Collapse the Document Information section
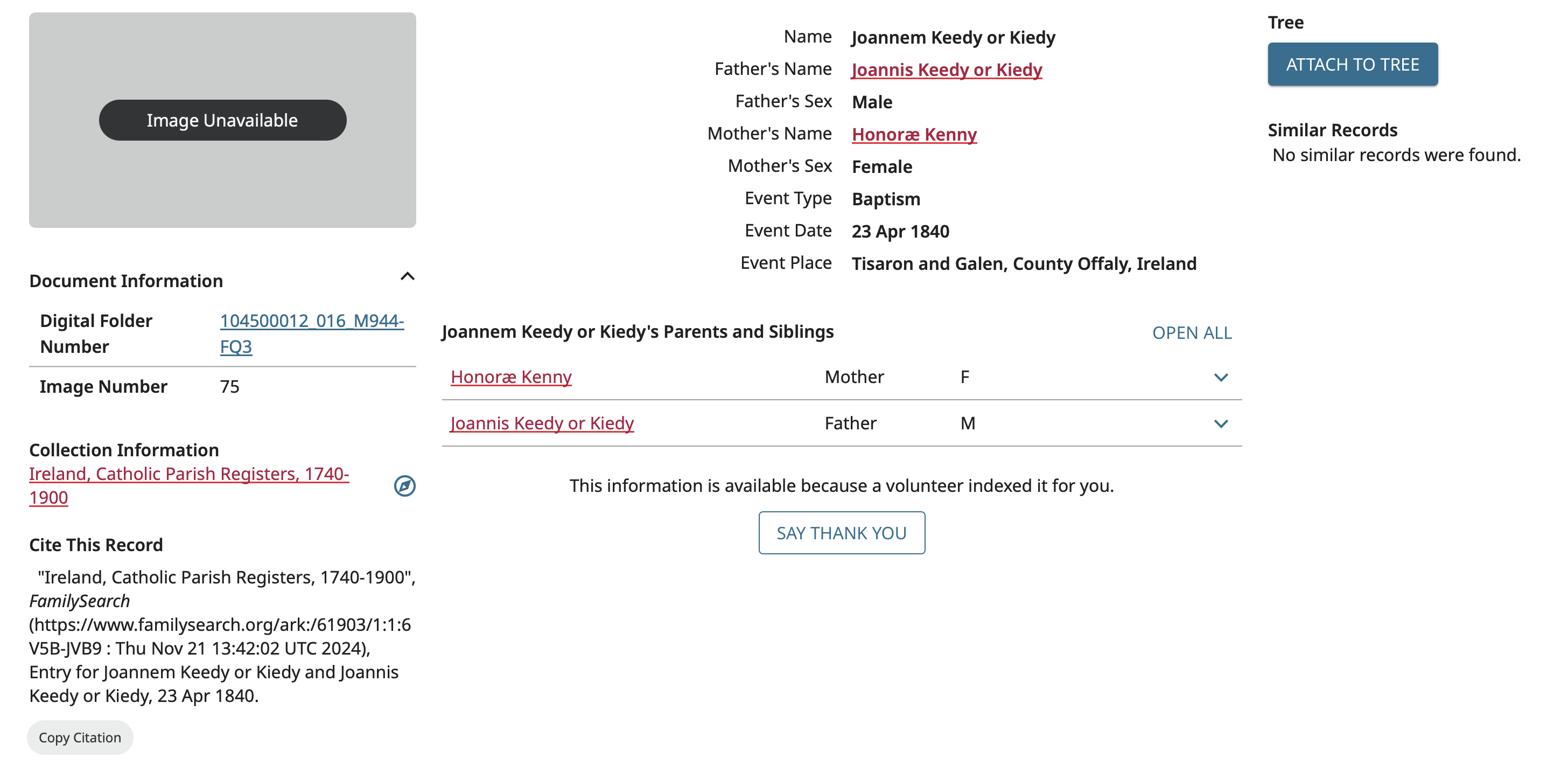The image size is (1568, 765). 407,276
